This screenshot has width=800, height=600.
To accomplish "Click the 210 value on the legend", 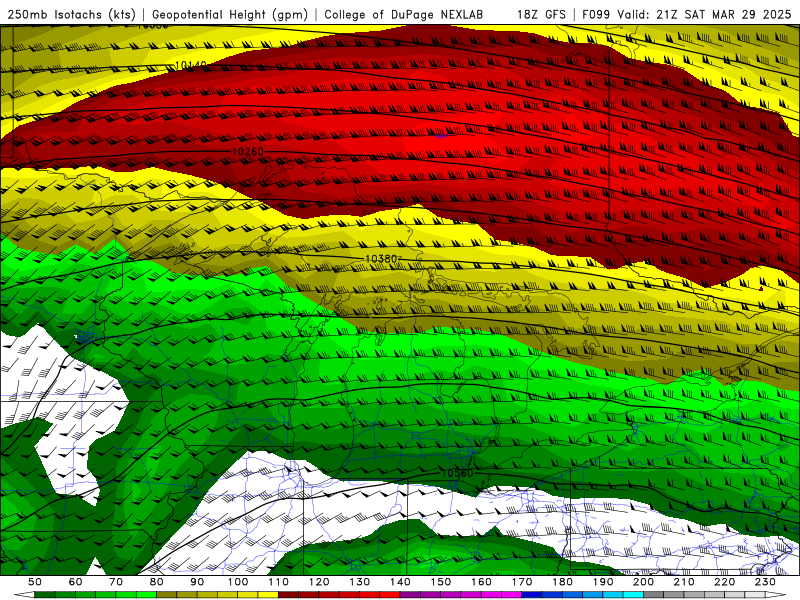I will point(685,582).
